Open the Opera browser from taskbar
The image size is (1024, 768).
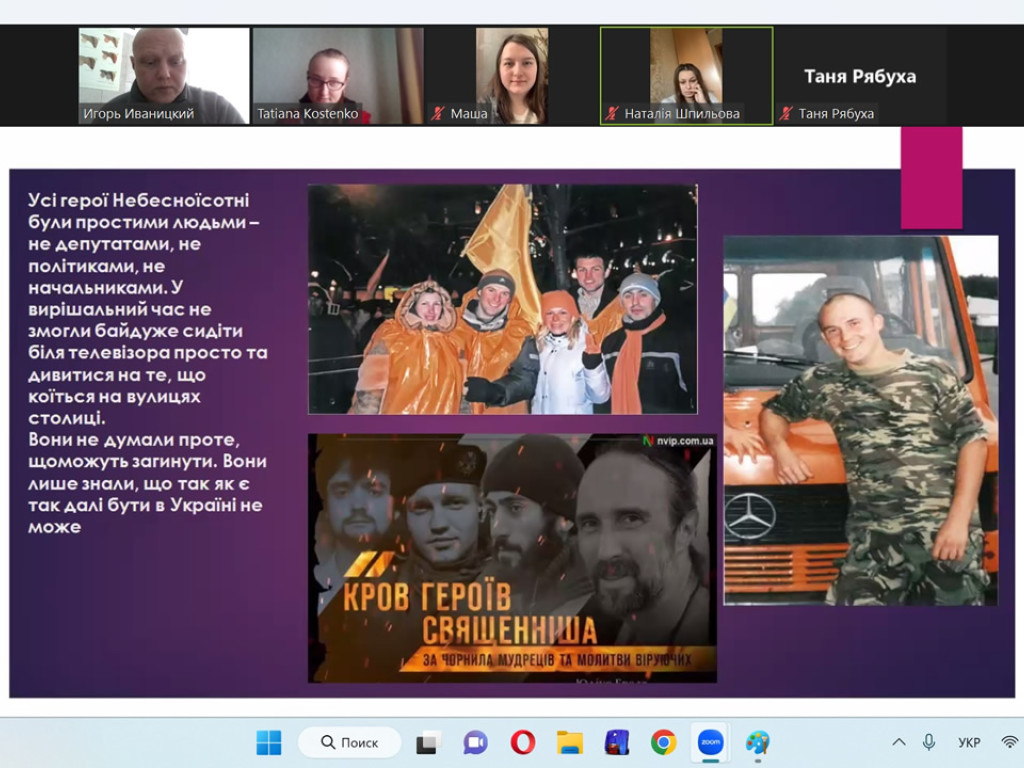[x=522, y=743]
